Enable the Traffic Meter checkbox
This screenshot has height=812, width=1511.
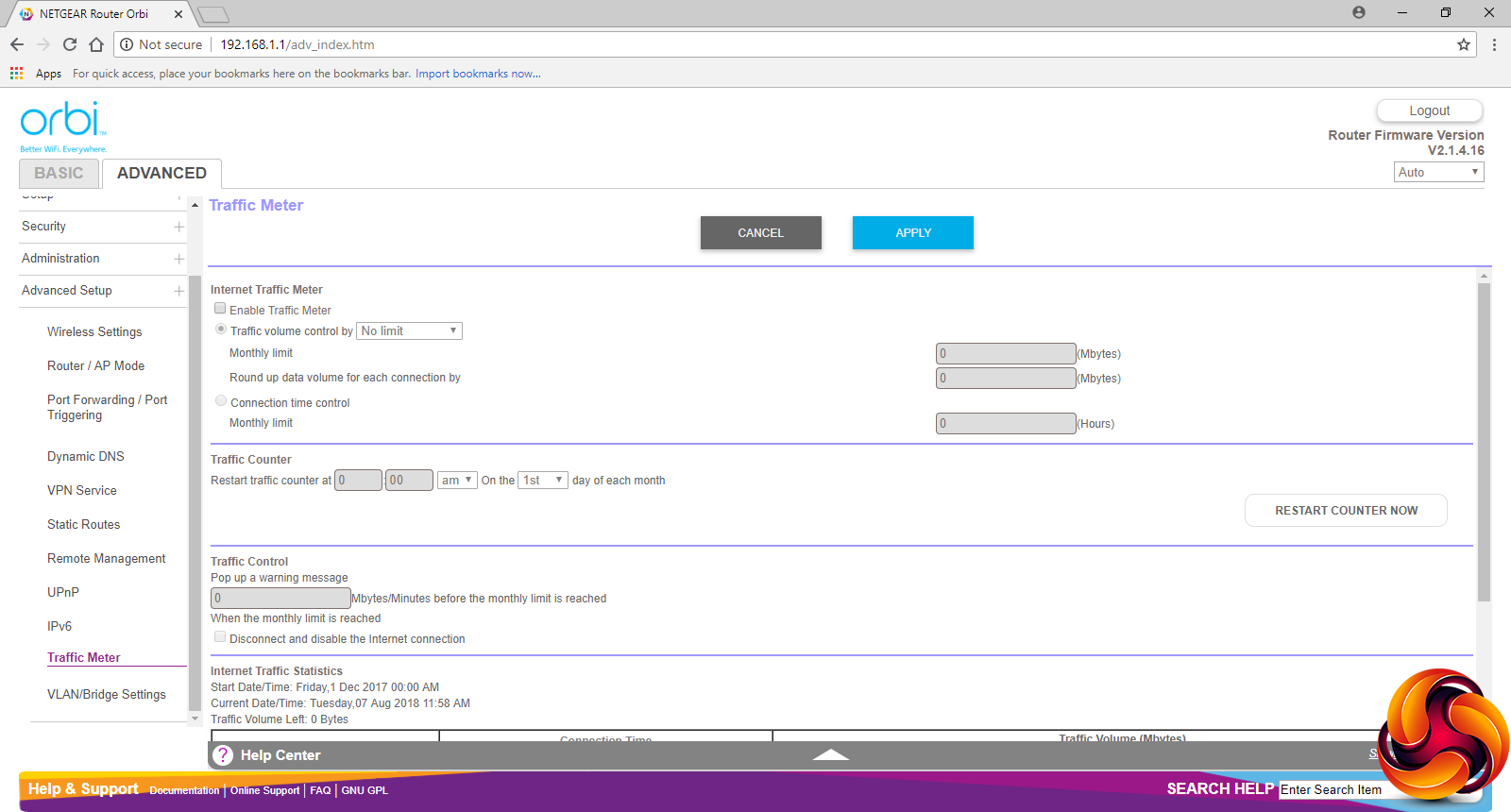(220, 309)
